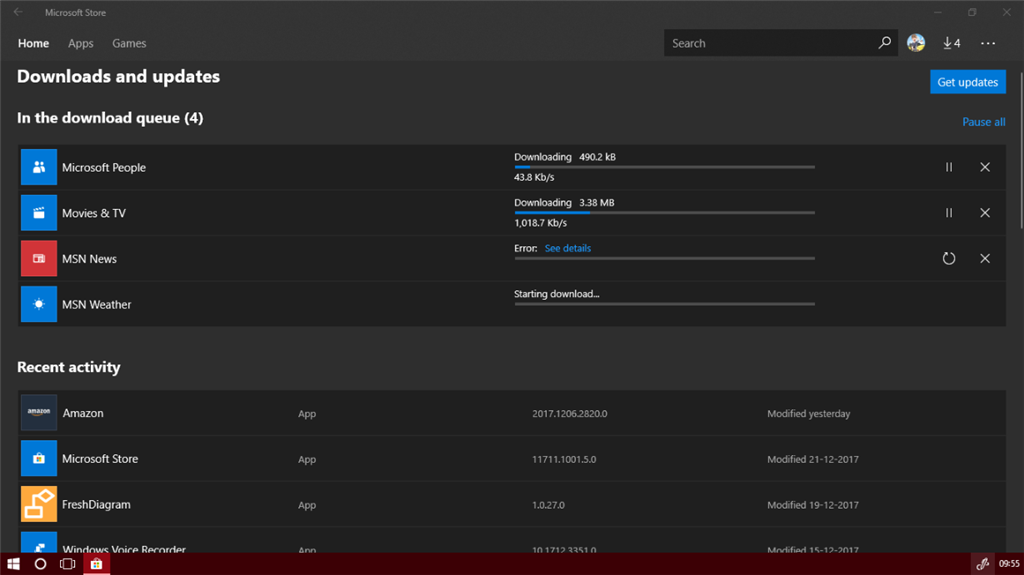Click the Recent activity heading

pos(69,367)
